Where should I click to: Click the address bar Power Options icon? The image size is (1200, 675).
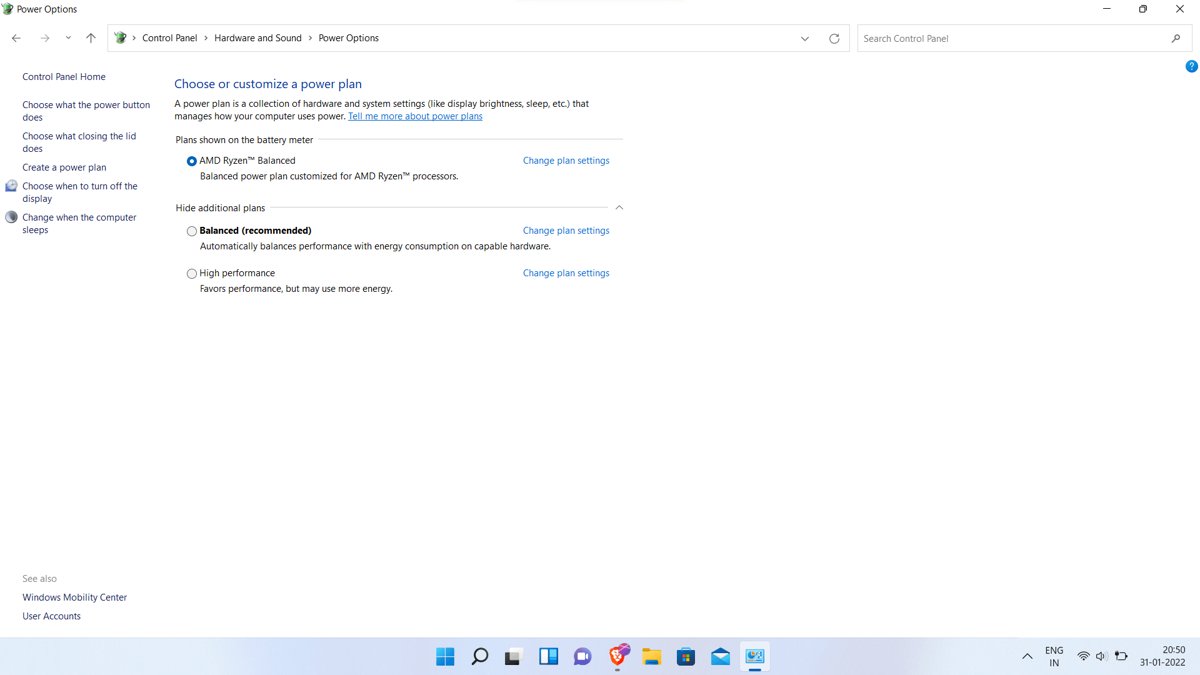click(x=121, y=38)
